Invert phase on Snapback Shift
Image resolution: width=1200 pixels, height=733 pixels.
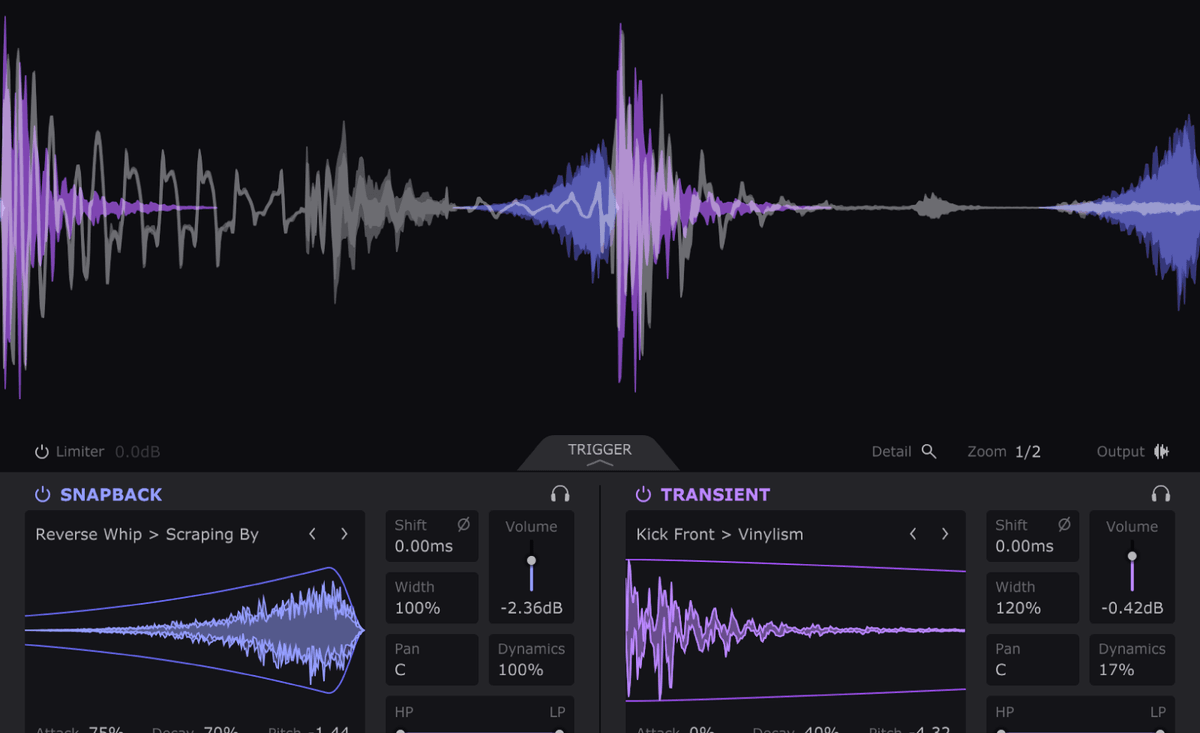click(463, 525)
